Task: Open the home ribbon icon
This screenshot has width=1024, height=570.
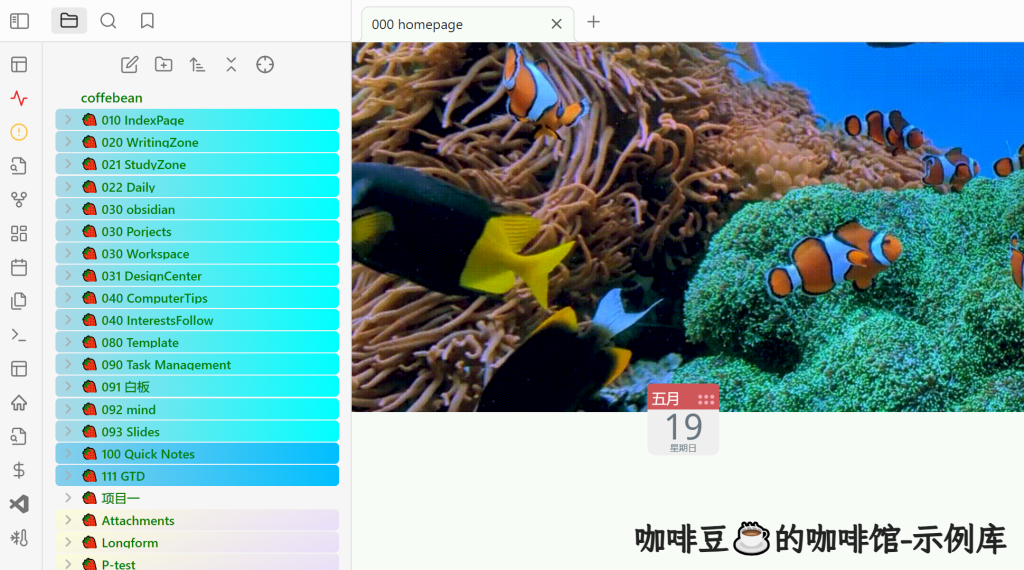Action: click(19, 403)
